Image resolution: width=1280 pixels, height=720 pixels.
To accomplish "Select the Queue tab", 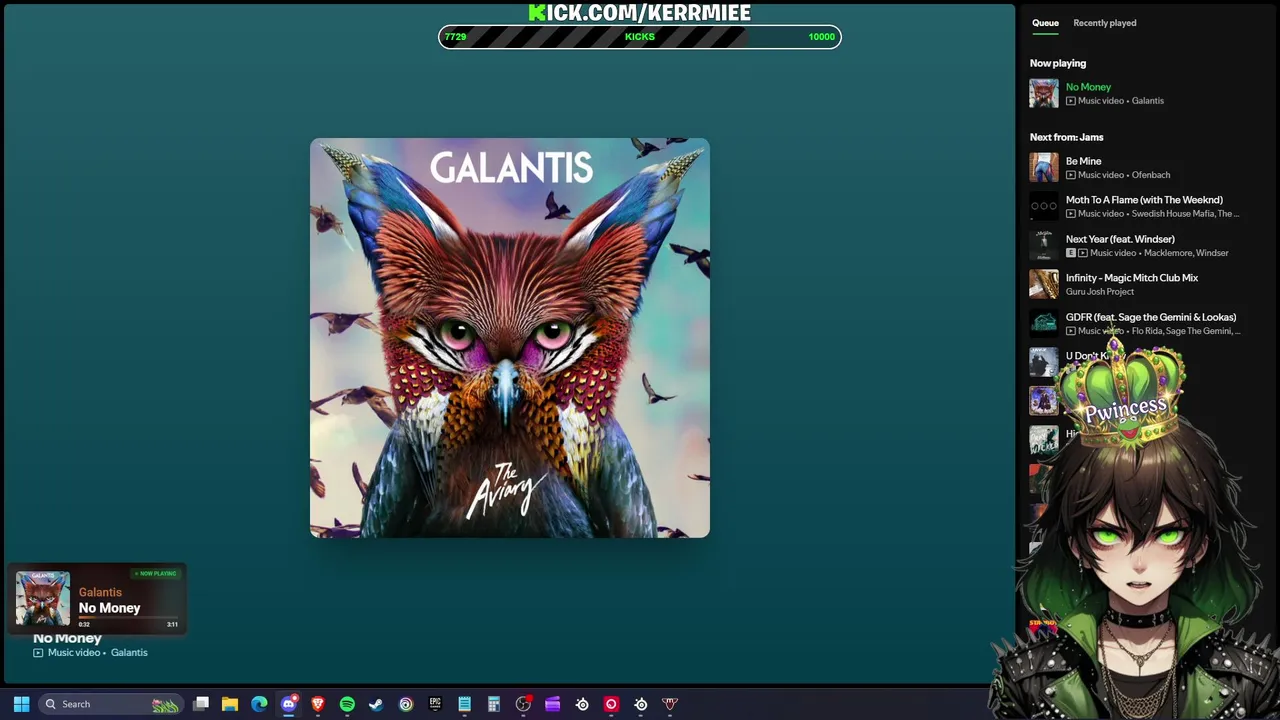I will [1045, 23].
